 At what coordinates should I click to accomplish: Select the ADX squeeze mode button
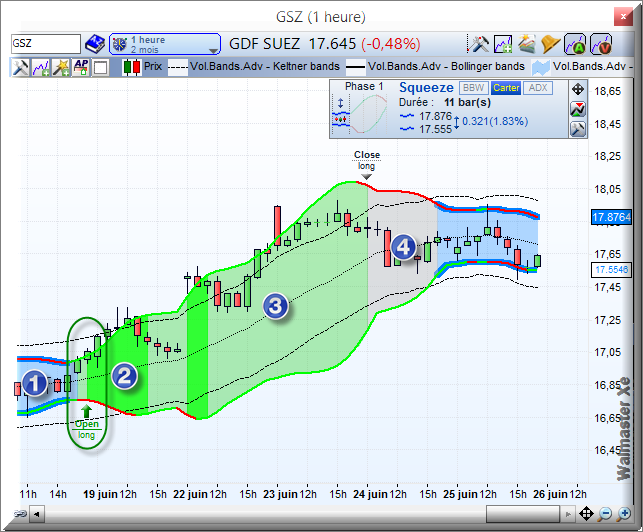pos(538,88)
